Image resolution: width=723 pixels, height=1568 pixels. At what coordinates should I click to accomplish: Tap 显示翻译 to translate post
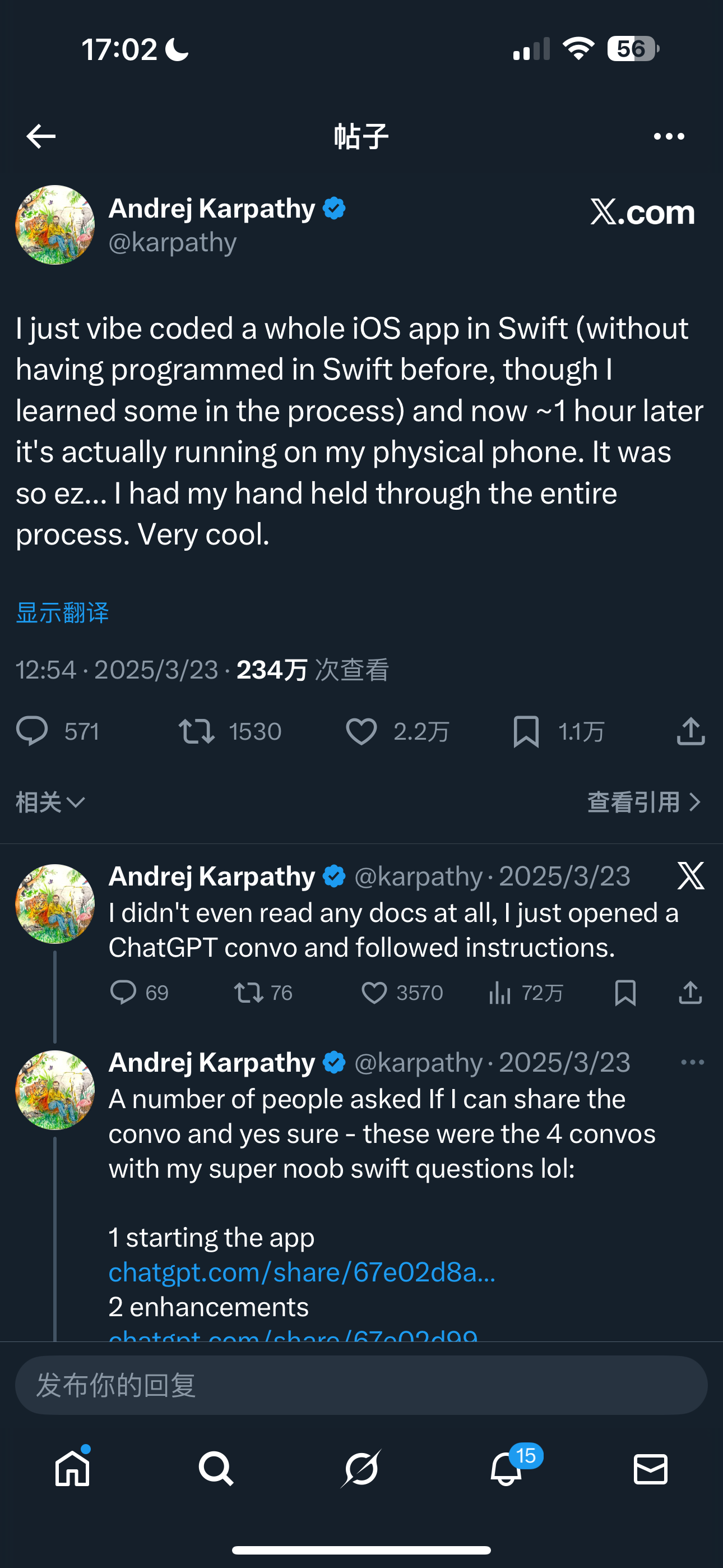[x=62, y=612]
